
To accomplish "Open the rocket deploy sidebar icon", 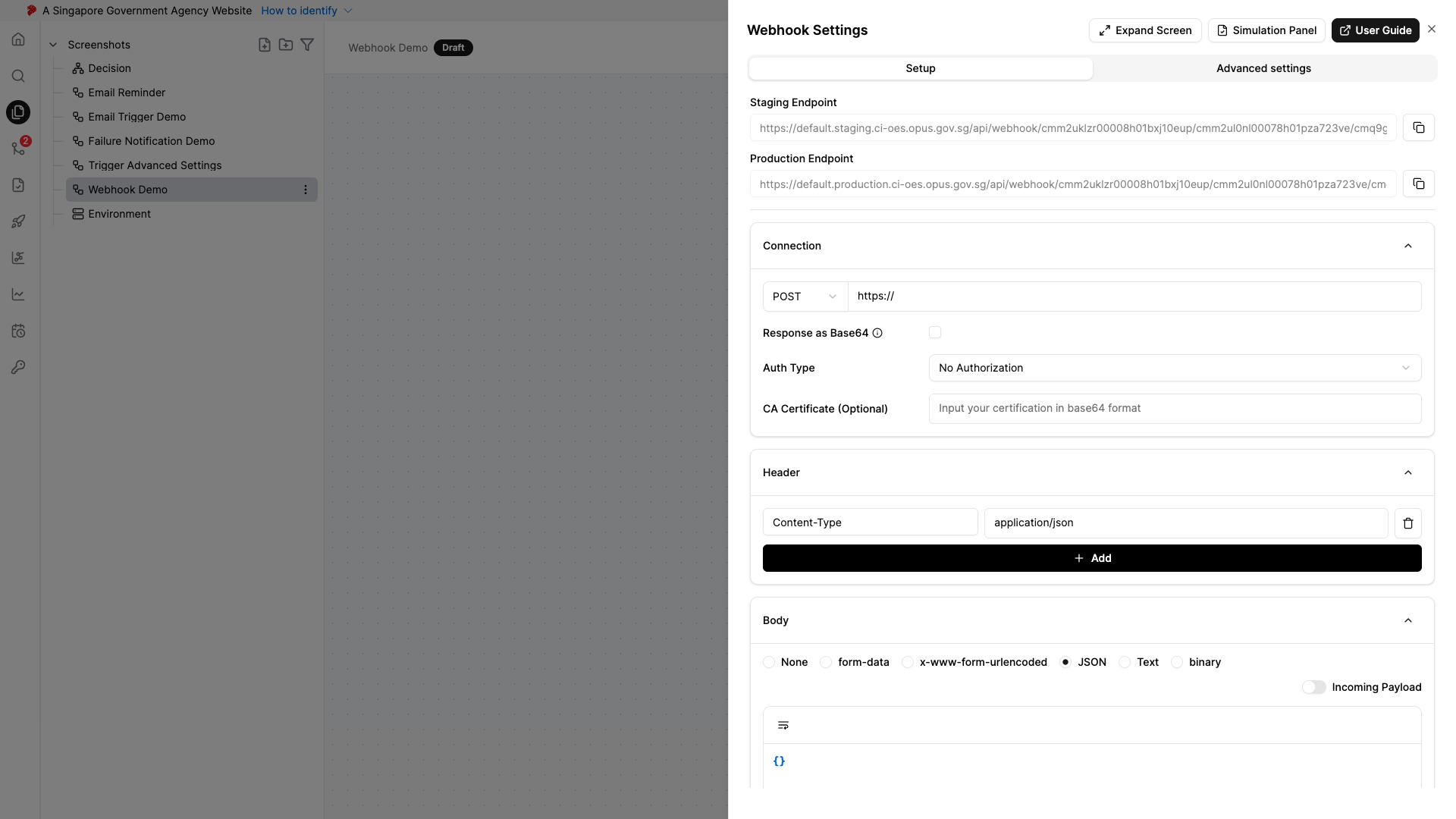I will tap(18, 221).
